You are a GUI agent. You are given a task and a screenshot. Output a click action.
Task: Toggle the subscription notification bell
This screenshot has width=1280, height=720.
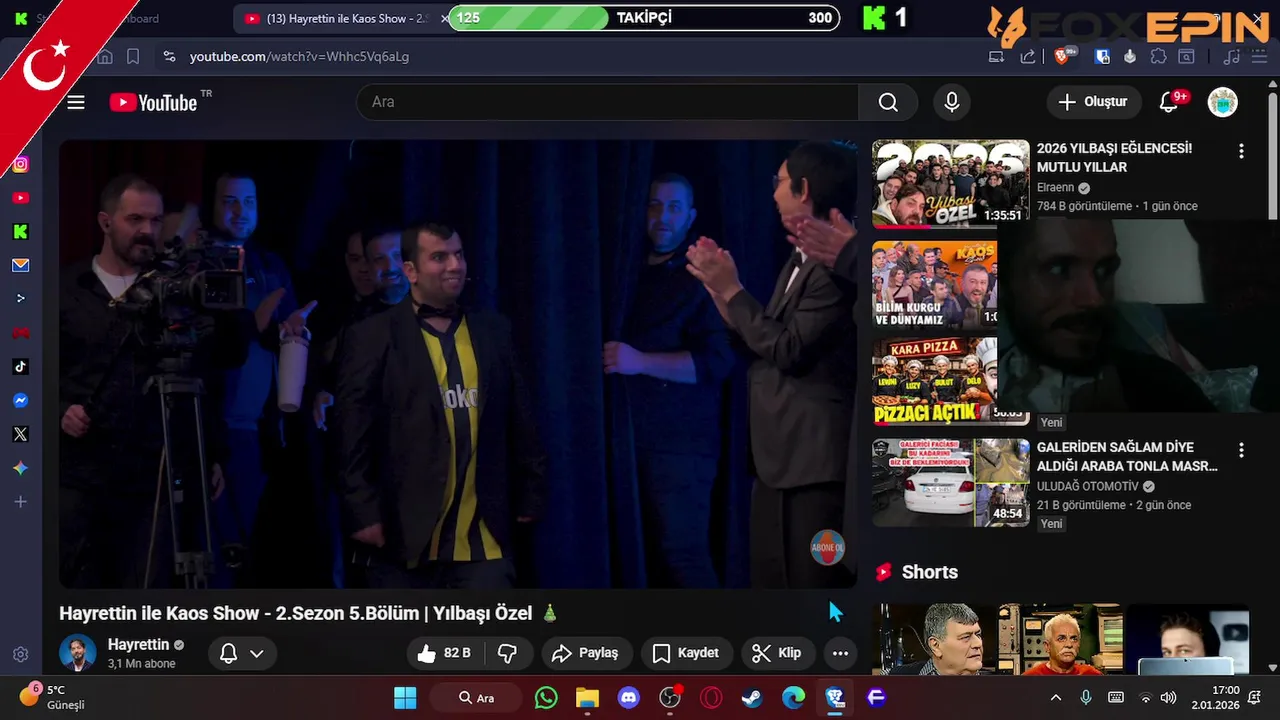(228, 653)
